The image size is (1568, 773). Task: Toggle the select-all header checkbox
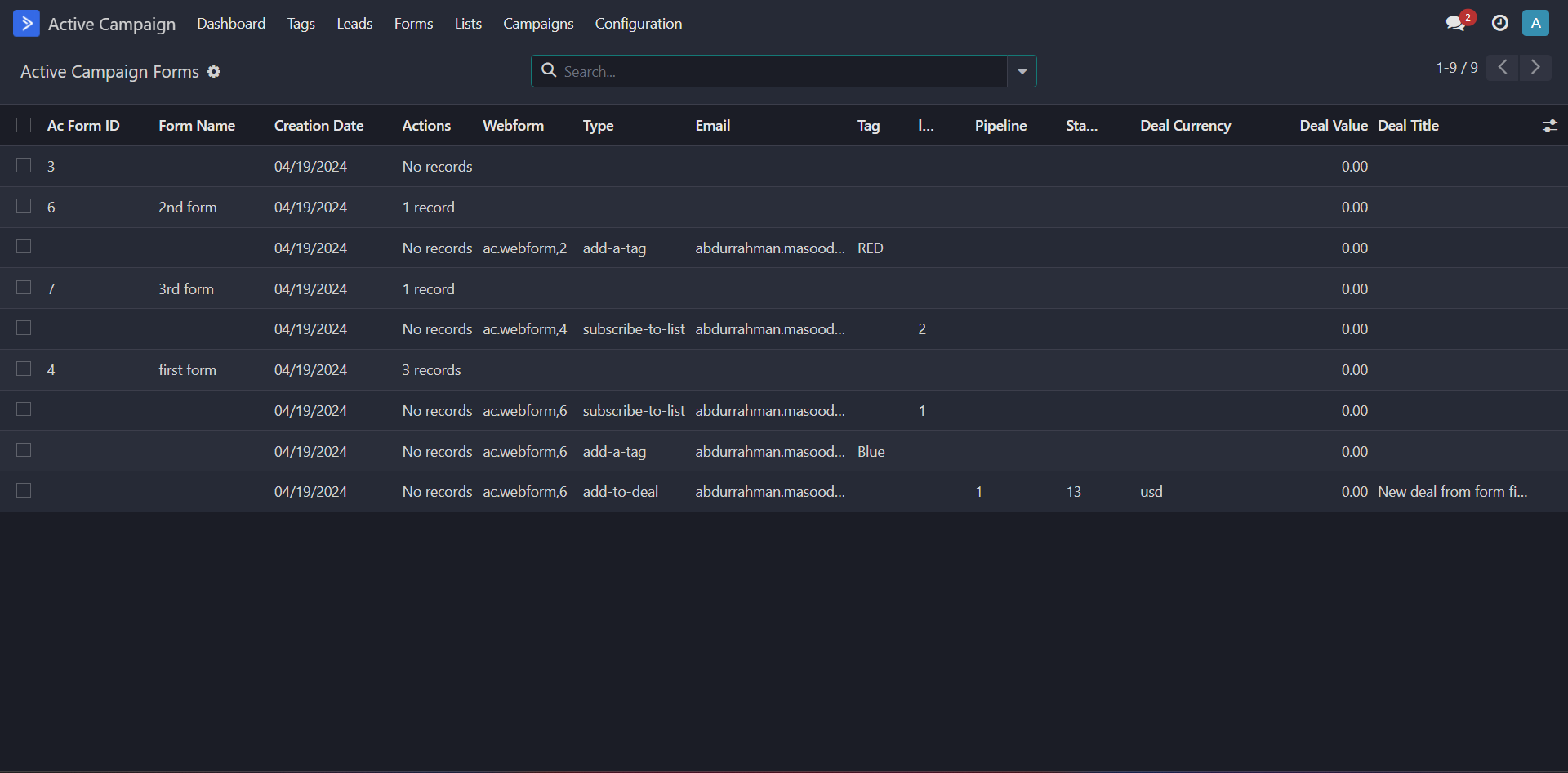[24, 125]
